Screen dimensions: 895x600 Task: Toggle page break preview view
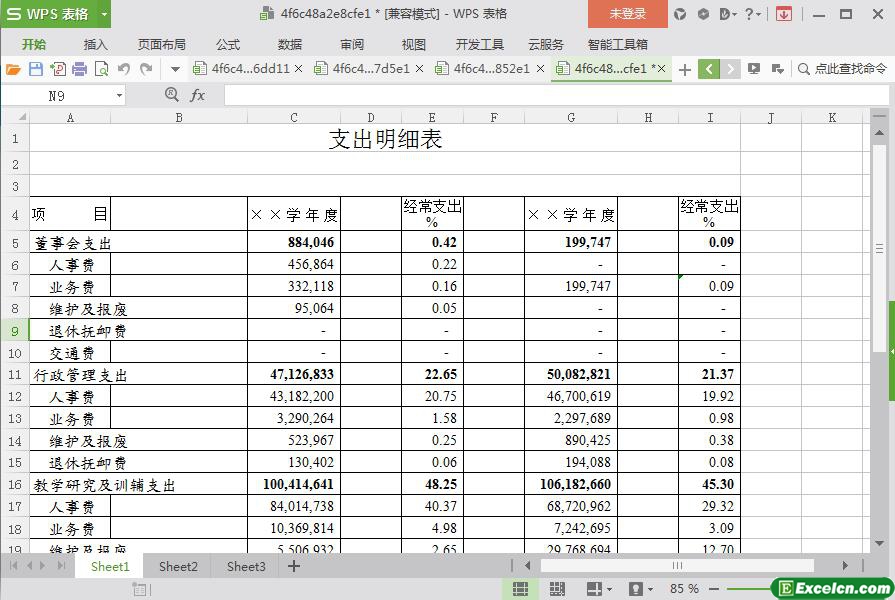(557, 589)
